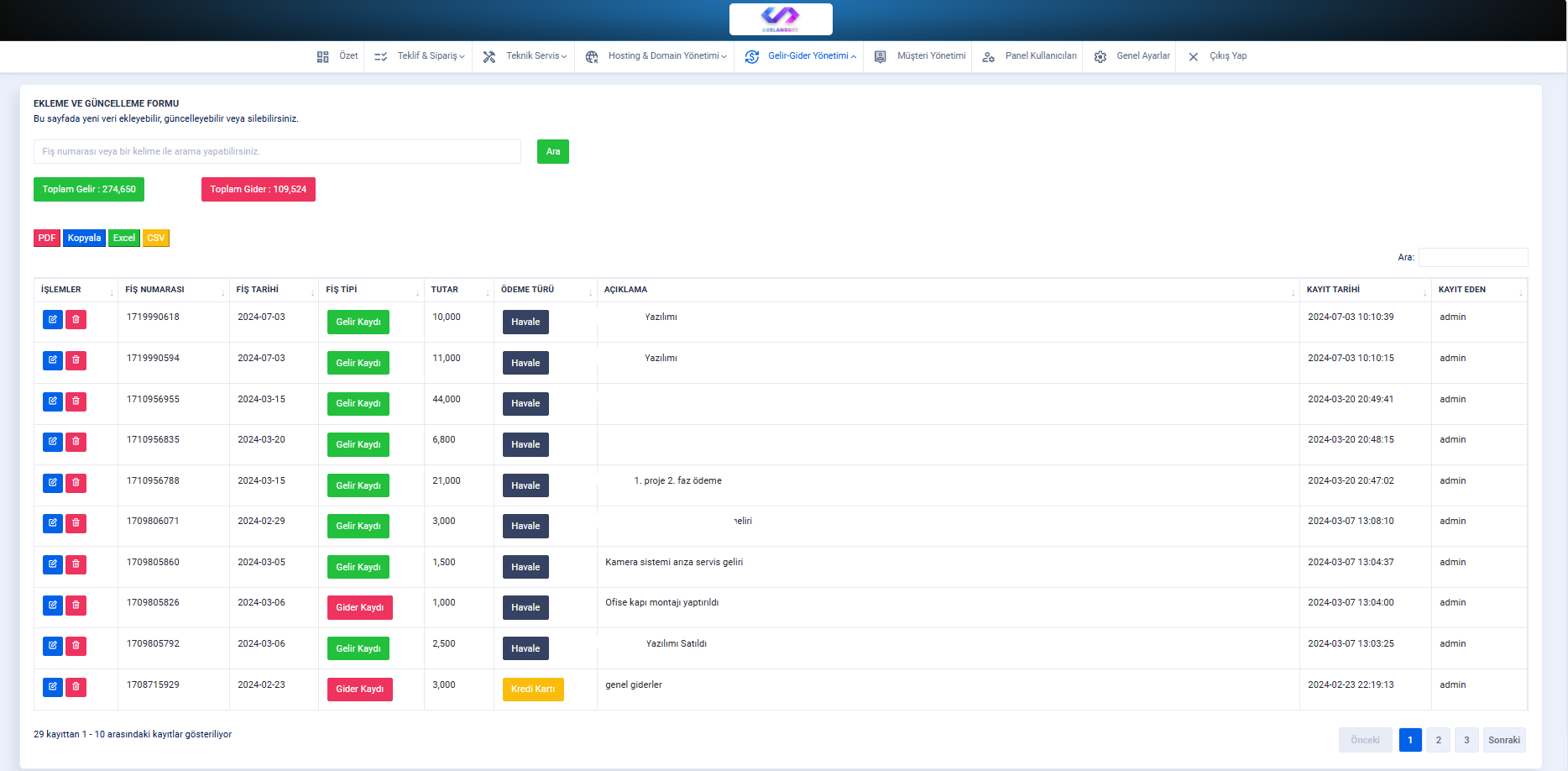Click the Genel Ayarlar gear icon
The width and height of the screenshot is (1568, 771).
point(1100,56)
